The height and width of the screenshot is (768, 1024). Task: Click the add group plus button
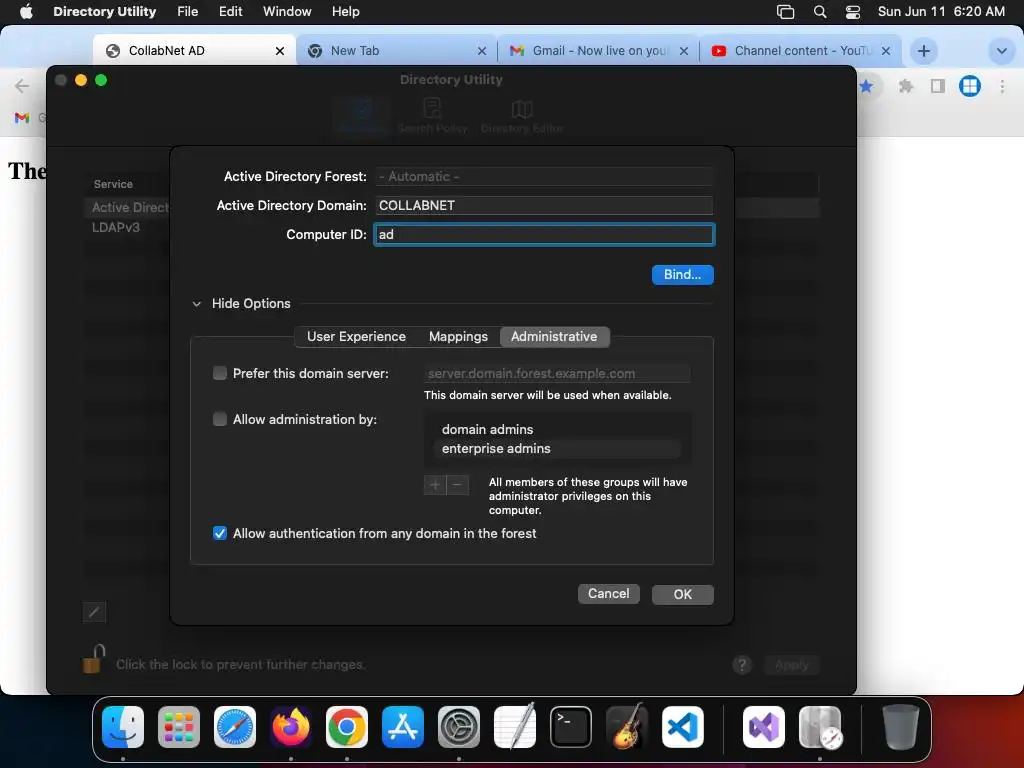[x=435, y=485]
